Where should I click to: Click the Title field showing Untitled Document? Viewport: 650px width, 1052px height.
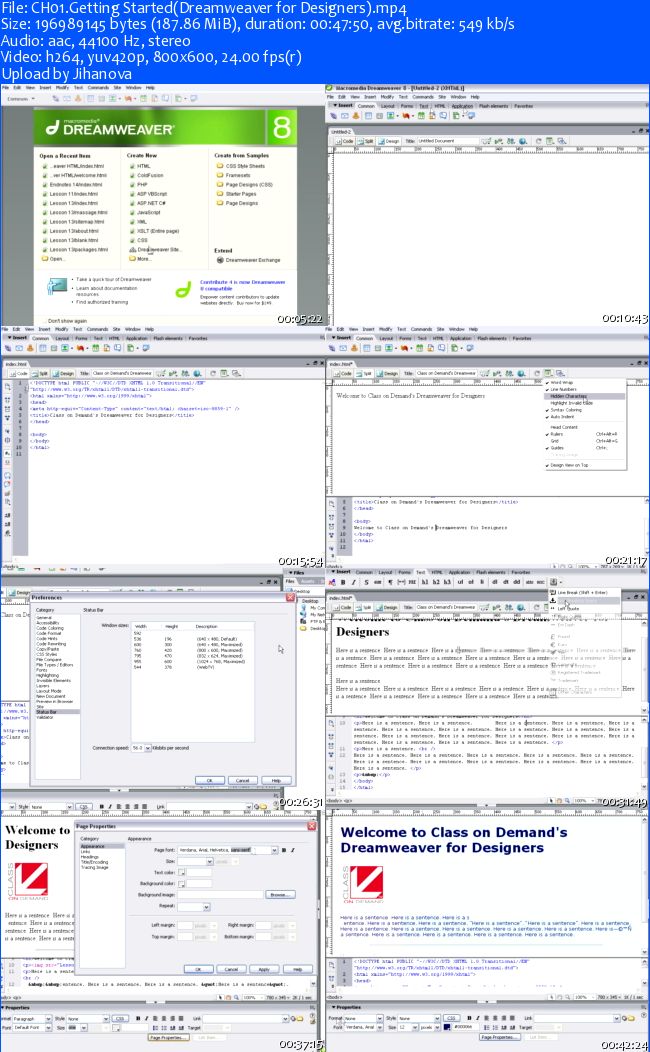pyautogui.click(x=448, y=142)
